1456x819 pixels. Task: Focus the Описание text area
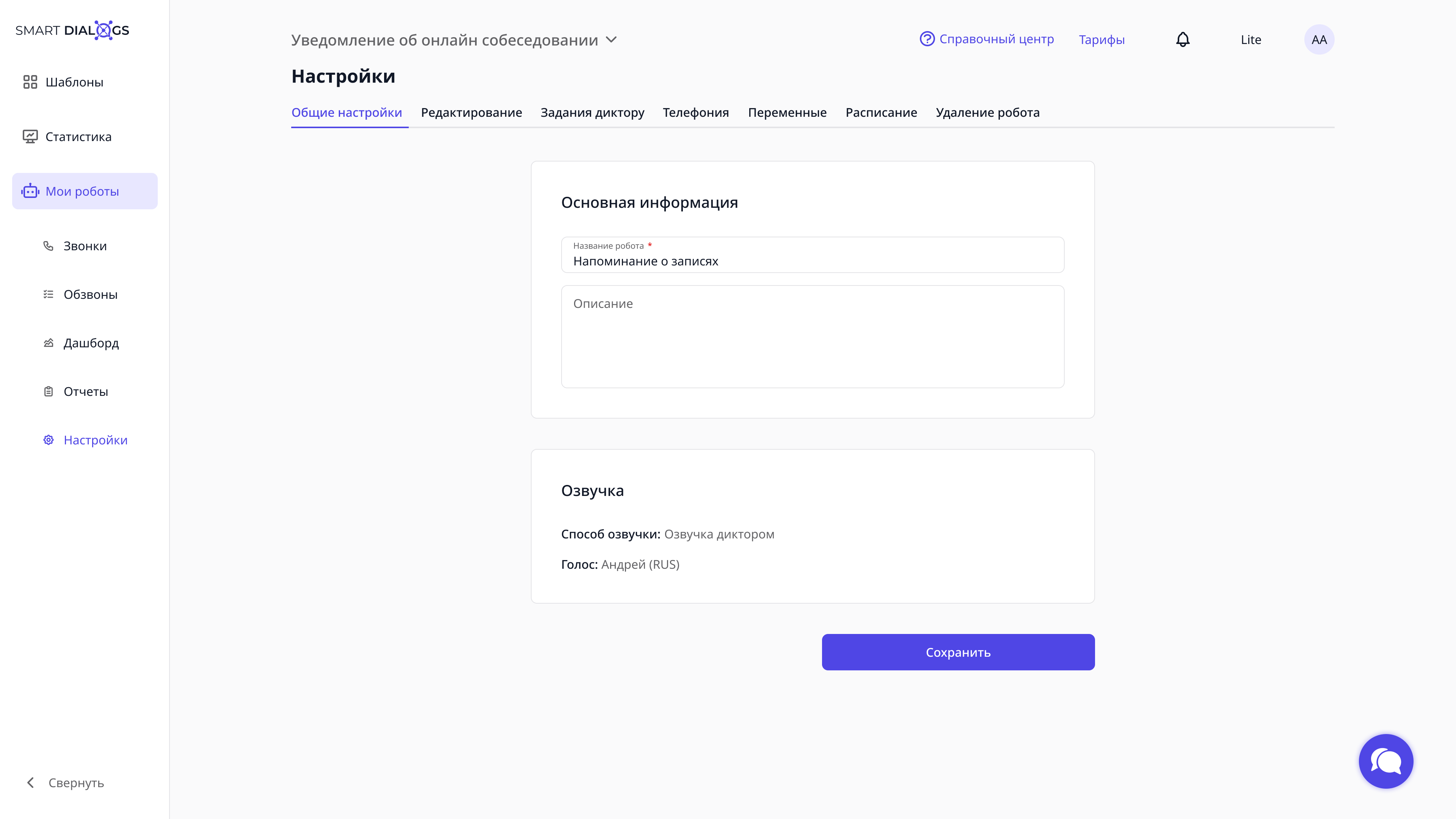coord(812,337)
